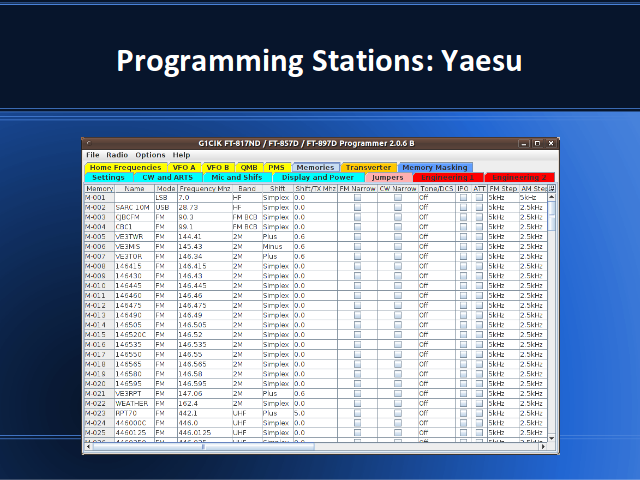640x480 pixels.
Task: Switch to VFO A tab
Action: 184,167
